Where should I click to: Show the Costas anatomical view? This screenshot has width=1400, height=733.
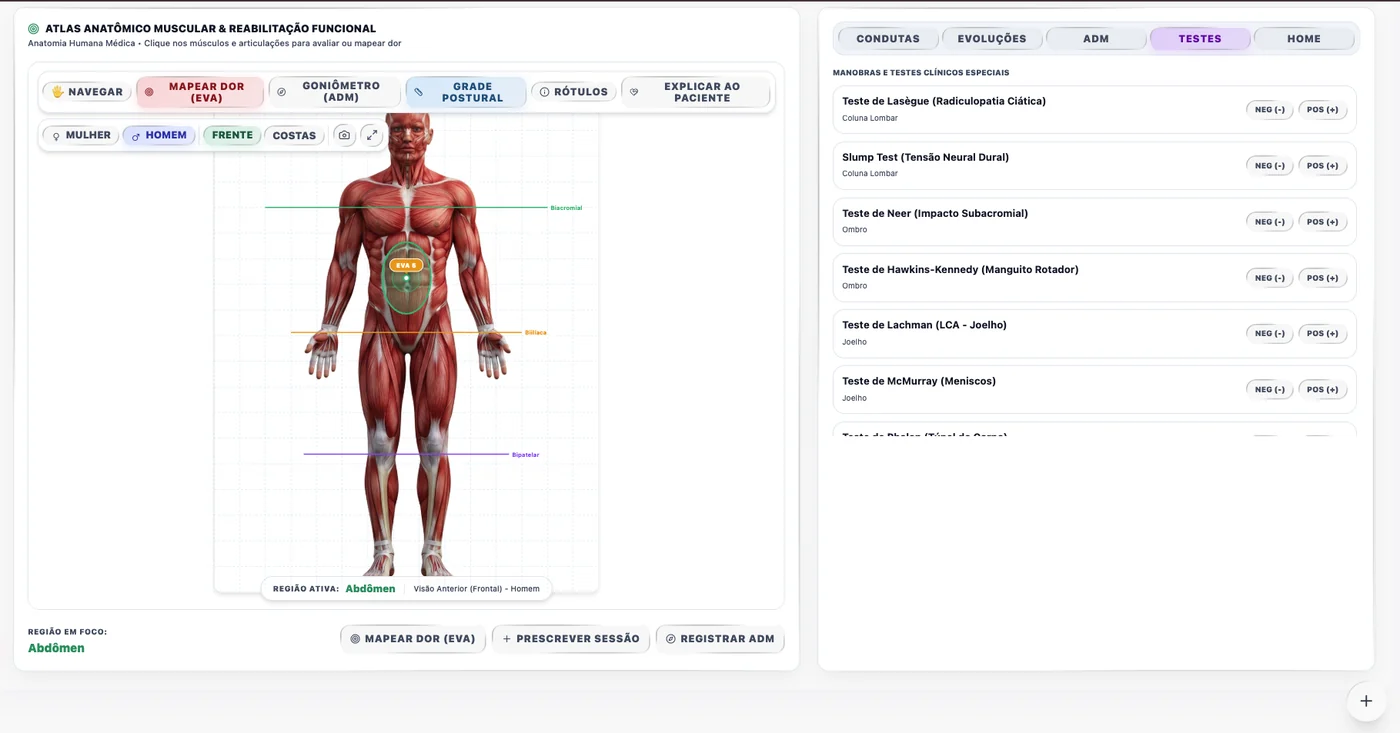pyautogui.click(x=294, y=135)
